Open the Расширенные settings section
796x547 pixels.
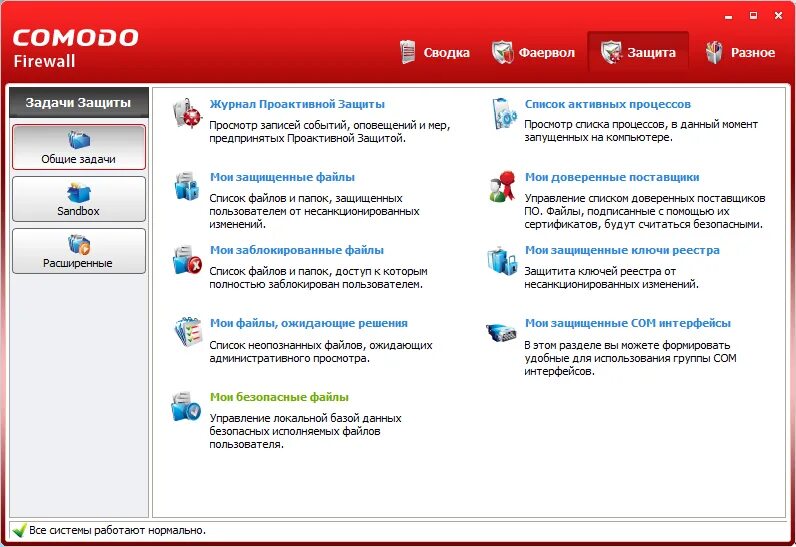click(x=79, y=251)
